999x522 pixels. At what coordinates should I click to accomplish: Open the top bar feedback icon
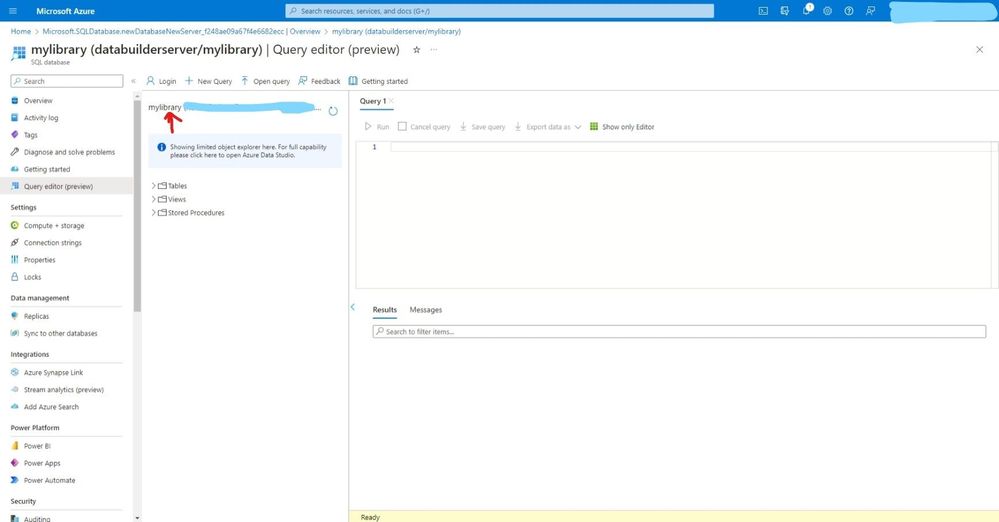[870, 11]
